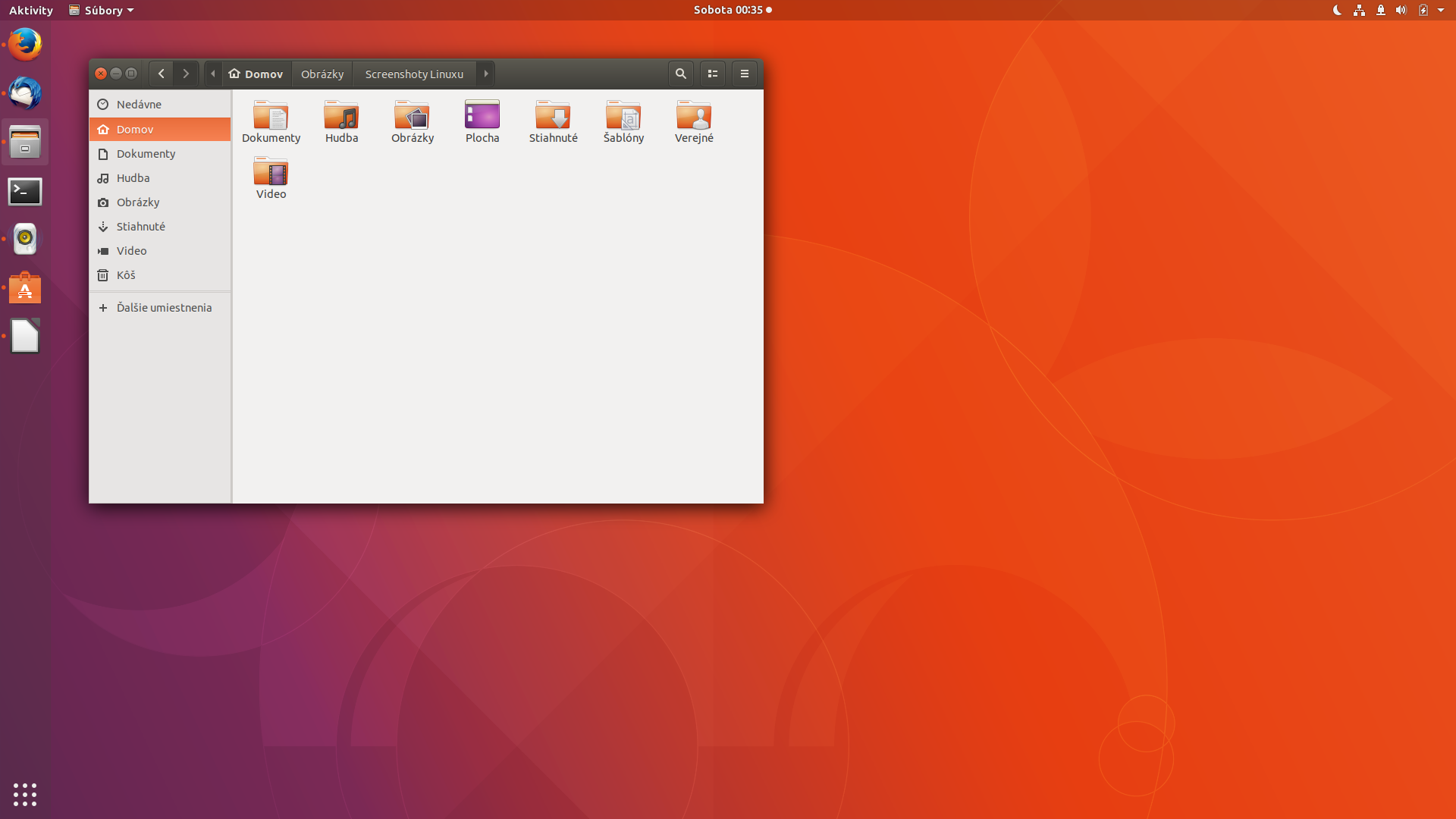Switch view mode with list/grid icon
The image size is (1456, 819).
pyautogui.click(x=713, y=74)
